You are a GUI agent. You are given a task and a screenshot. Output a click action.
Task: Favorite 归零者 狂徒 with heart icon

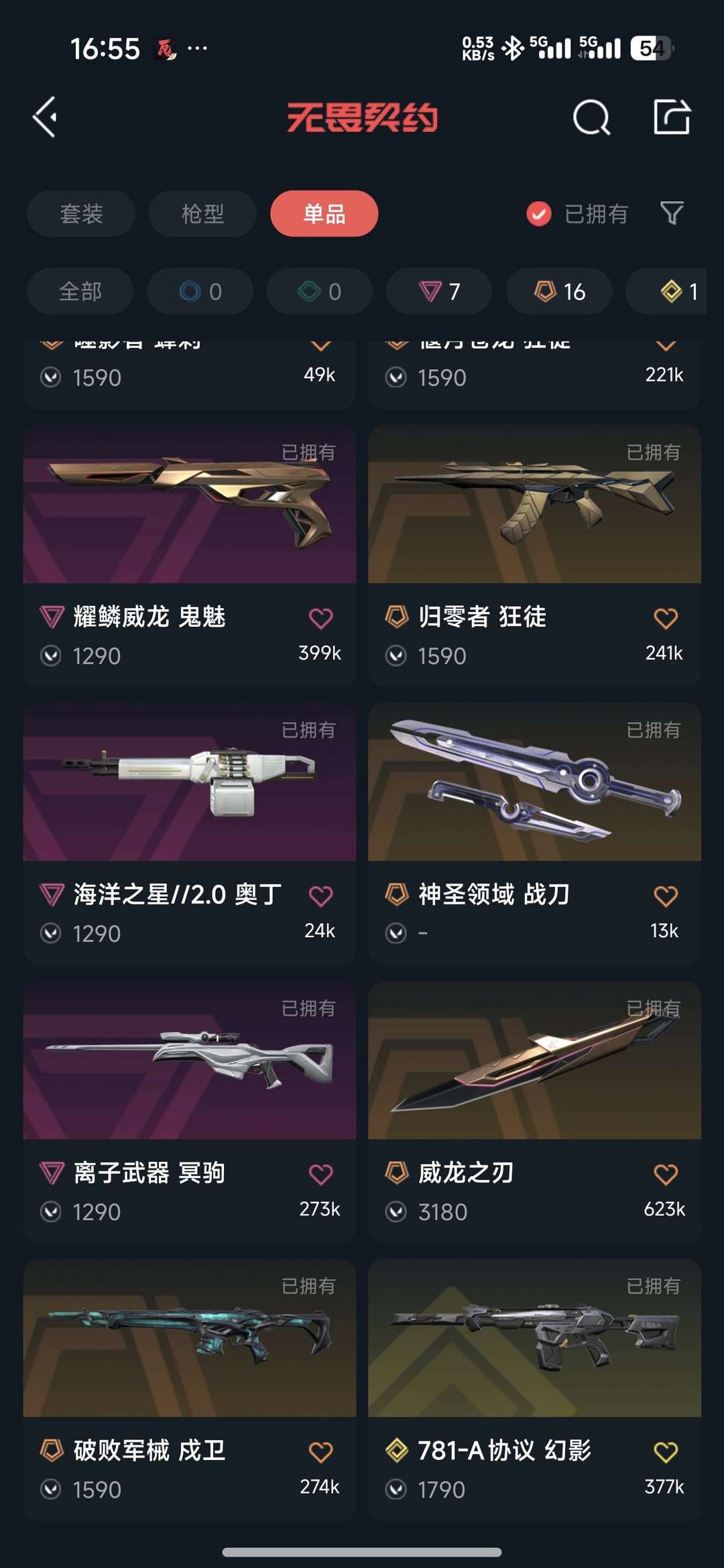pos(666,618)
